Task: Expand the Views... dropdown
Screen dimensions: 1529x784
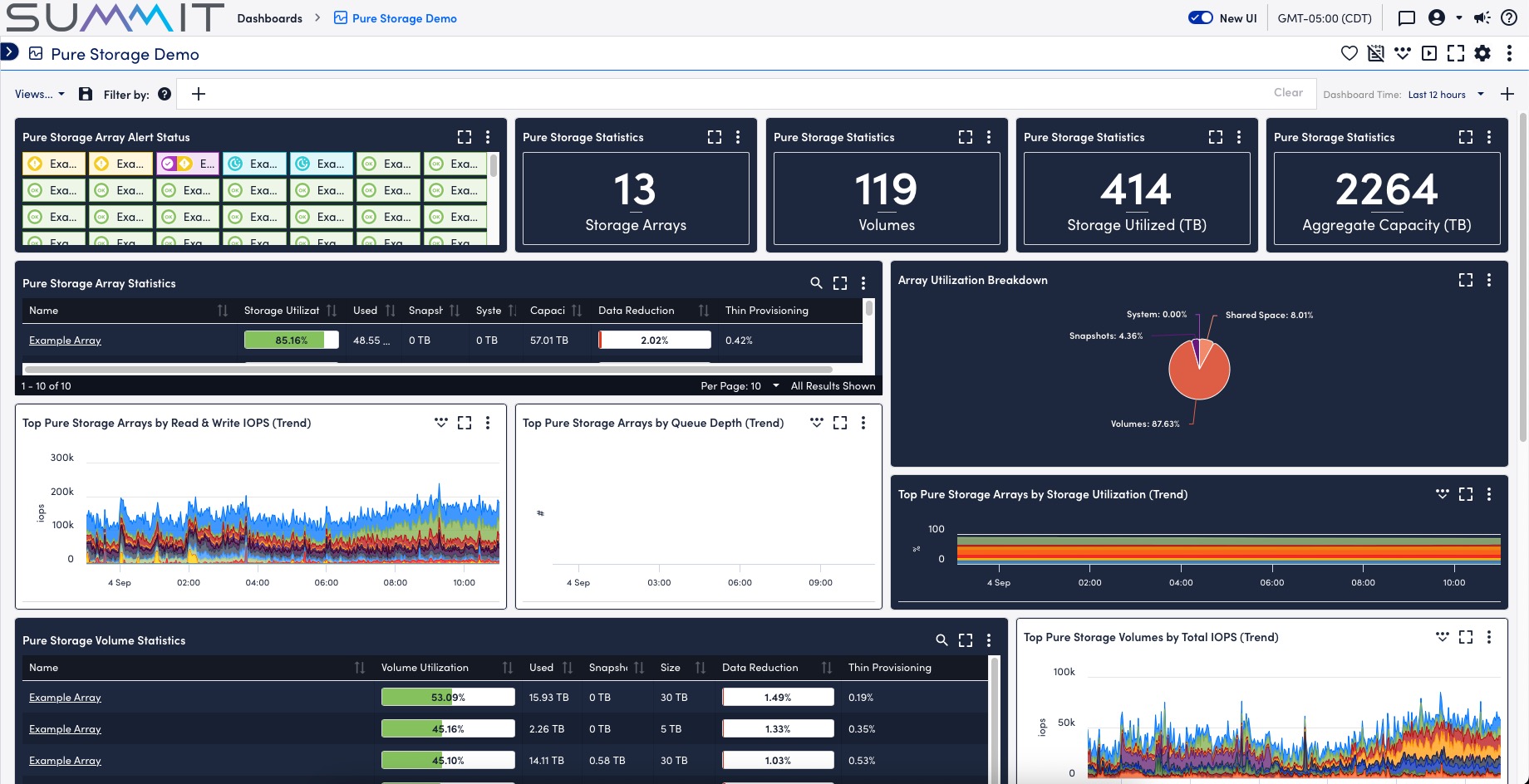Action: pos(39,94)
